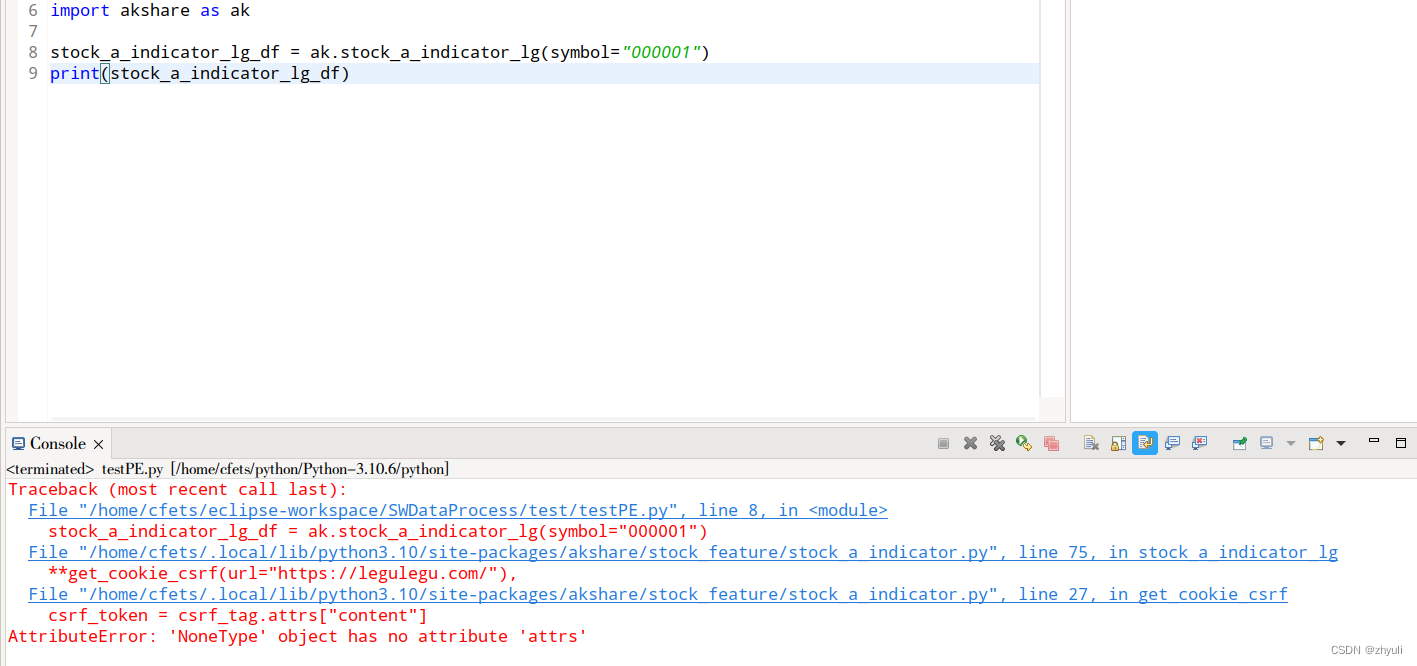Maximize the Console view panel
The width and height of the screenshot is (1417, 666).
[1400, 442]
